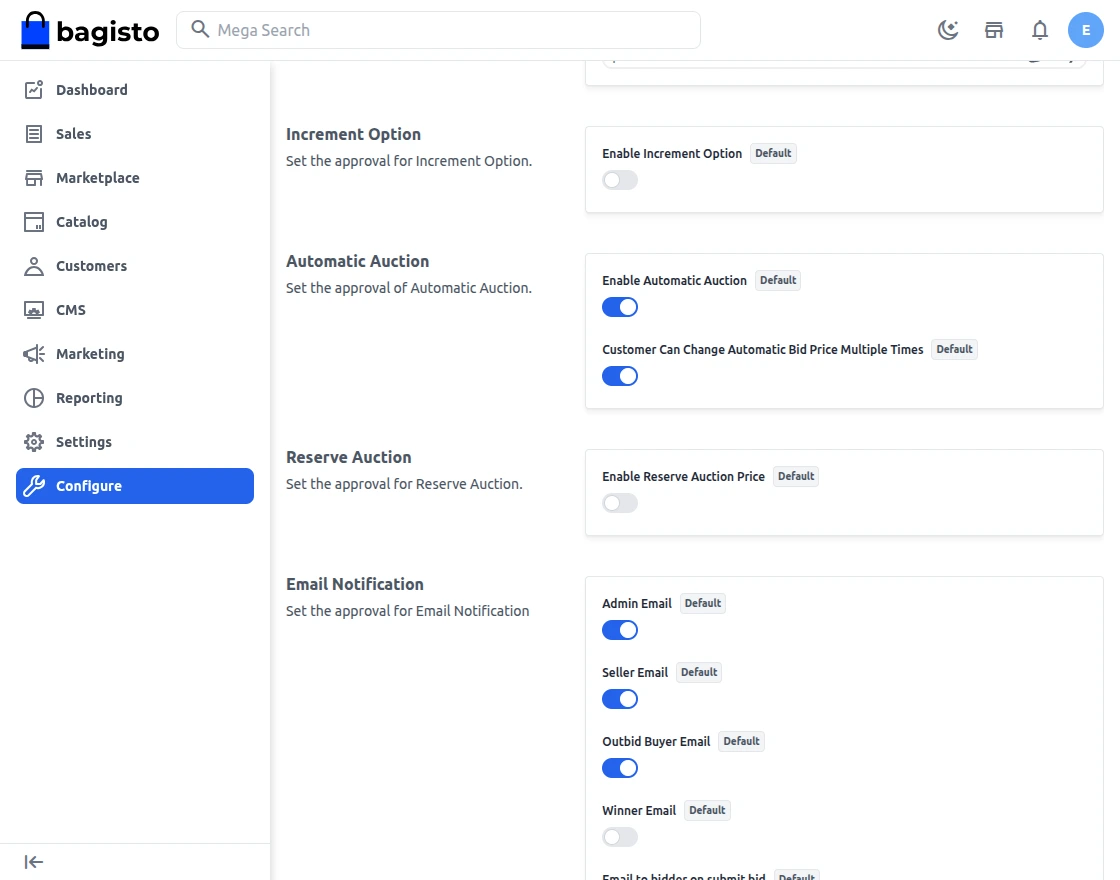
Task: Click the 'Winner Email' label
Action: click(639, 811)
